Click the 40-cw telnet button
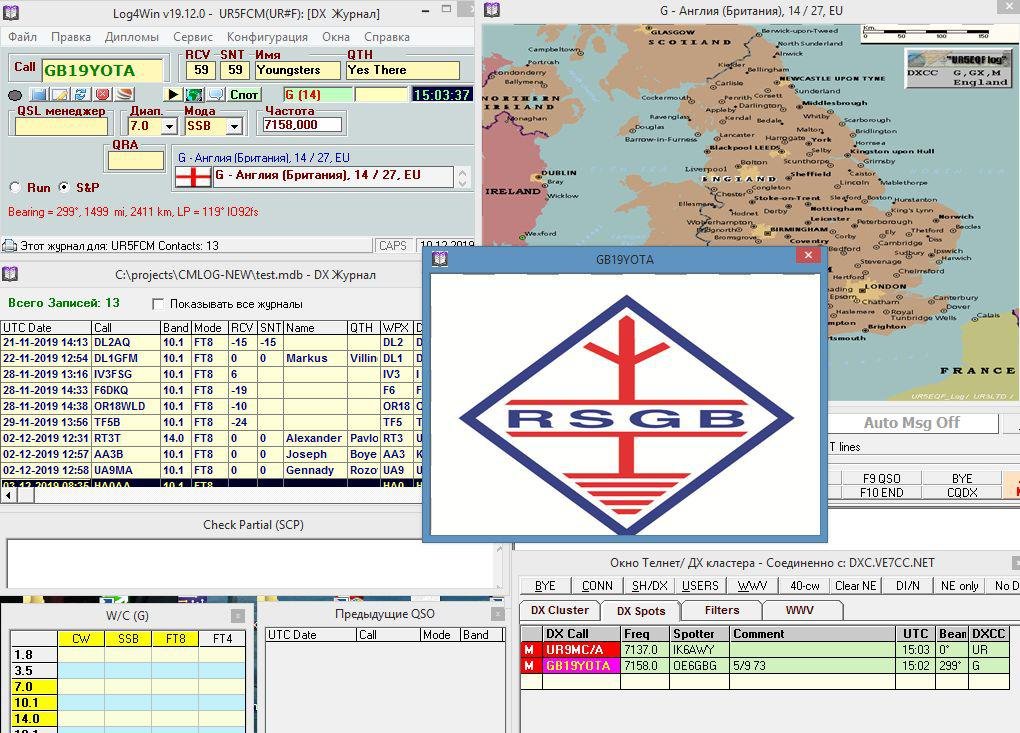1020x733 pixels. coord(804,585)
